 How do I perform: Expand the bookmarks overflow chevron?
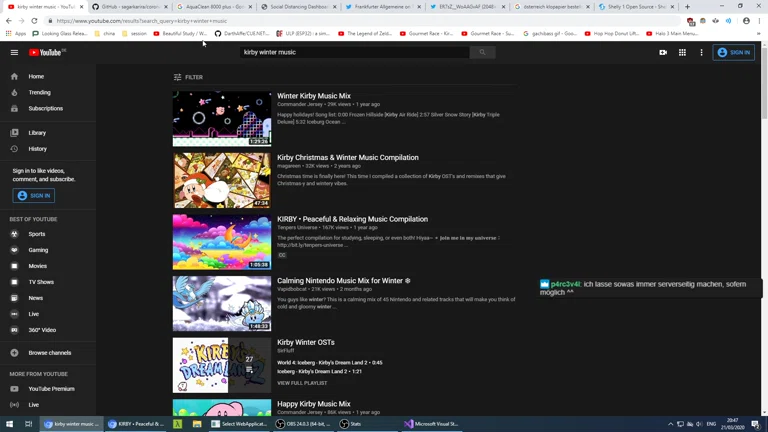point(759,34)
